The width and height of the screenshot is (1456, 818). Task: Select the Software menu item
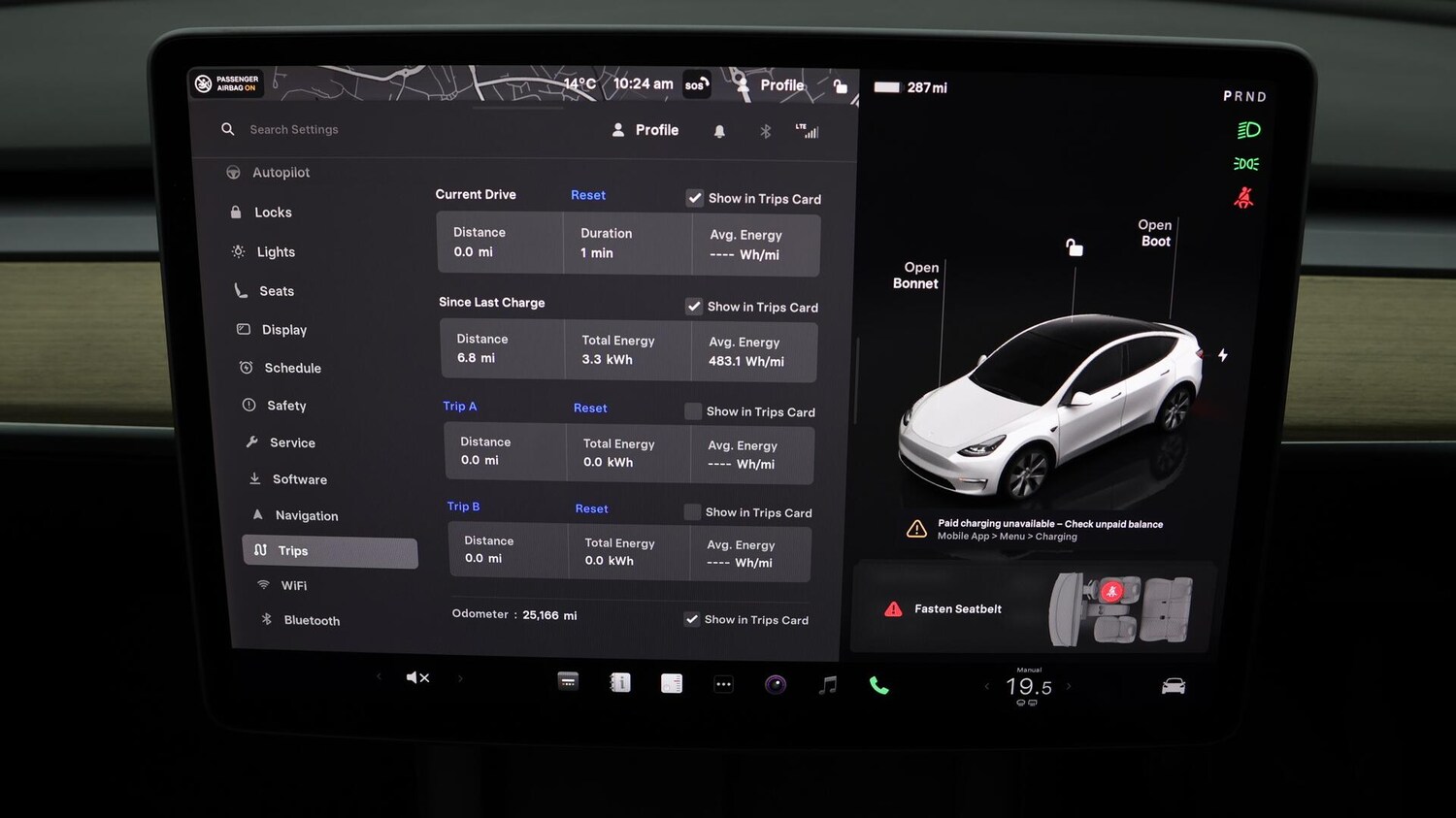coord(288,479)
